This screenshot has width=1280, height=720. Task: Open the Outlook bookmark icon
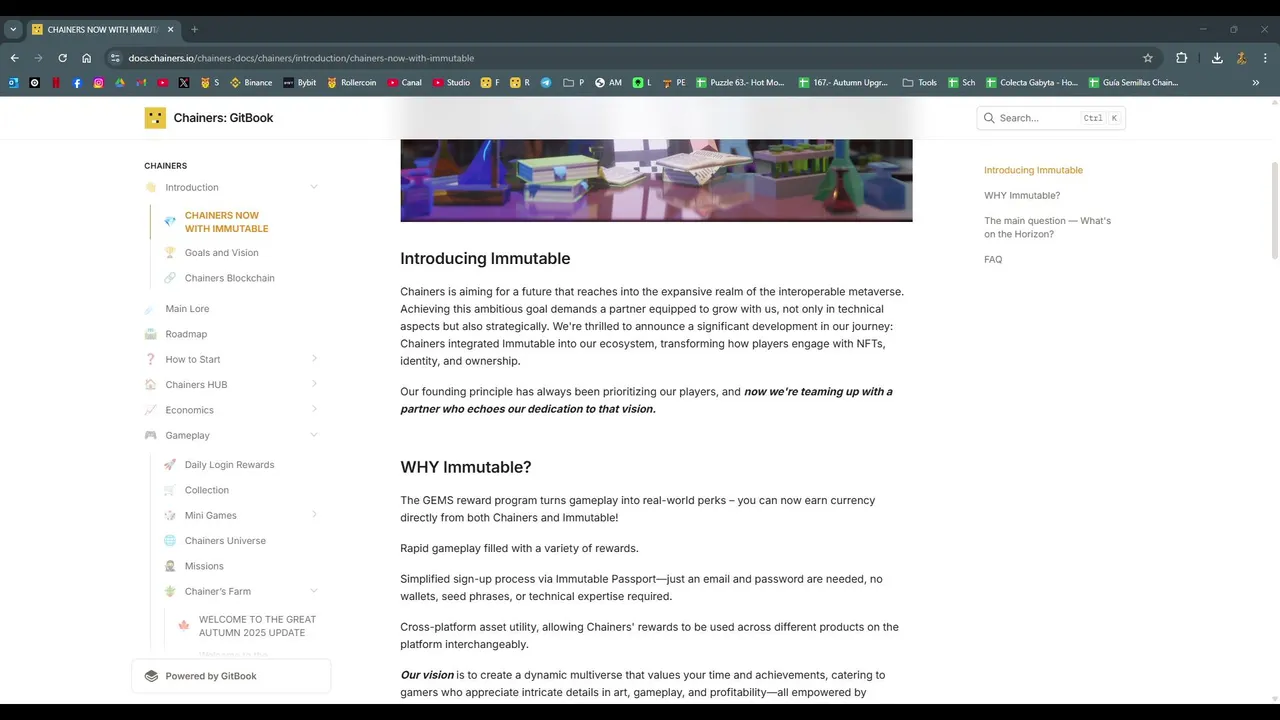pos(14,83)
